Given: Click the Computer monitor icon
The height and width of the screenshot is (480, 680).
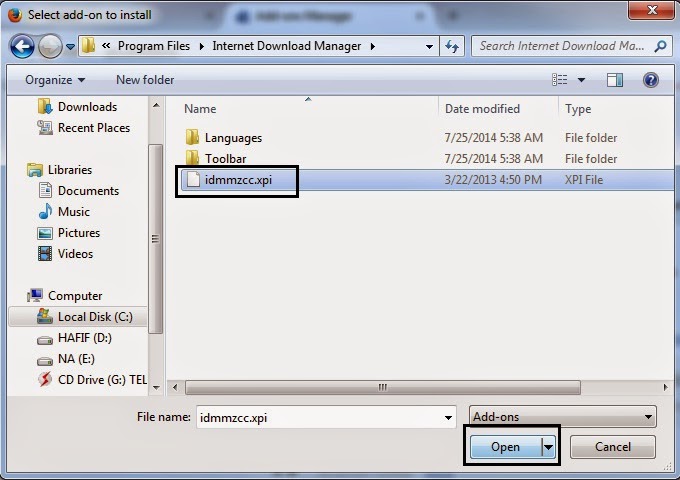Looking at the screenshot, I should 35,296.
